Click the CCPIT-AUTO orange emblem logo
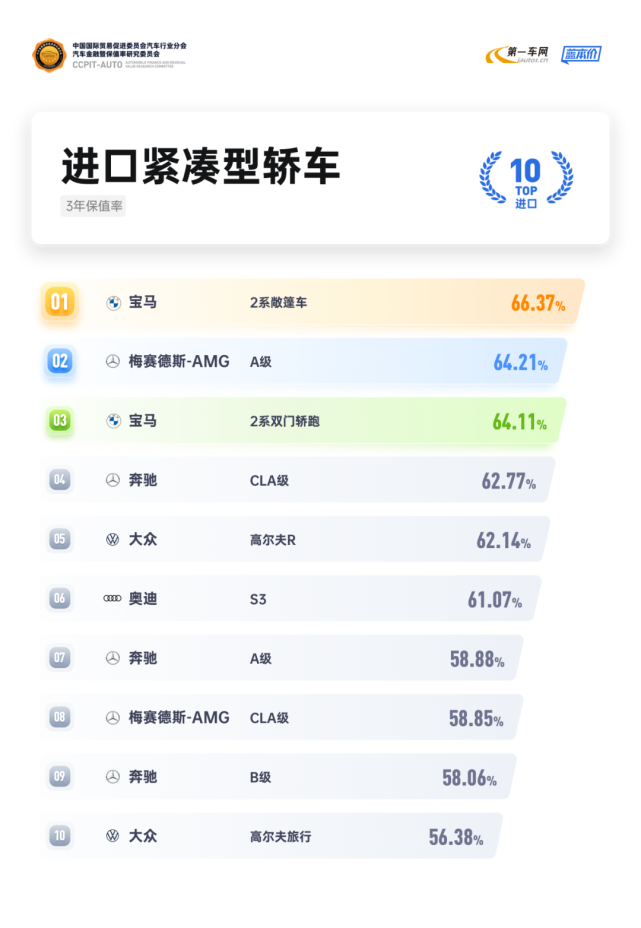641x928 pixels. point(49,55)
